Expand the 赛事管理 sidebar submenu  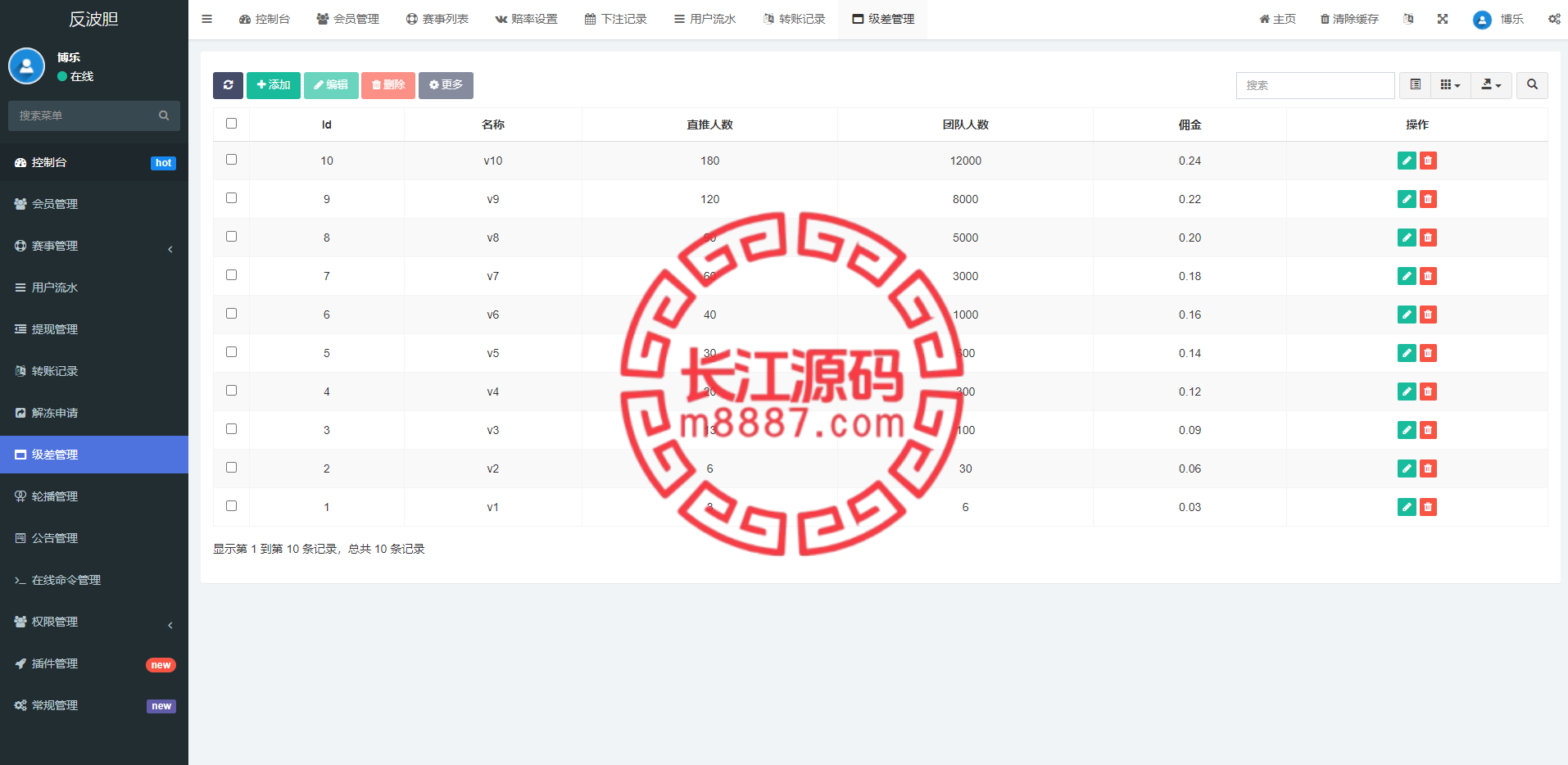point(94,246)
